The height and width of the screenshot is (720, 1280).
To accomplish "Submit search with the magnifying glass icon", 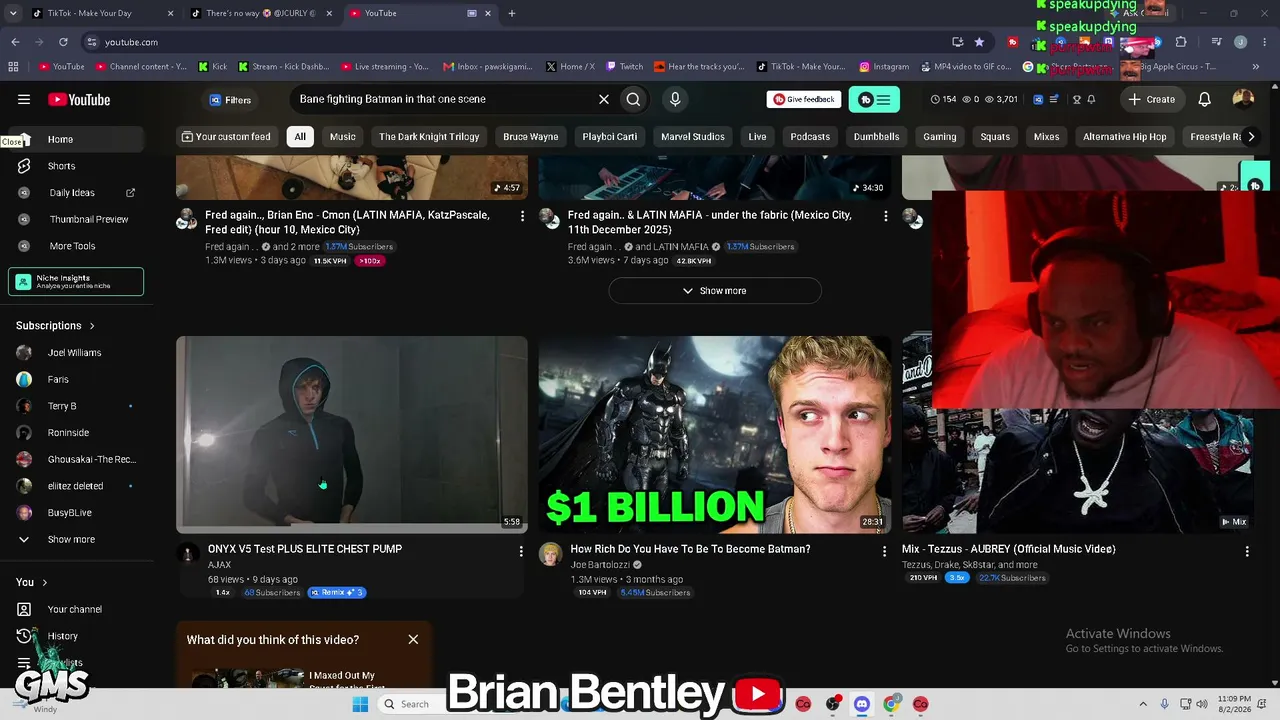I will pos(633,99).
